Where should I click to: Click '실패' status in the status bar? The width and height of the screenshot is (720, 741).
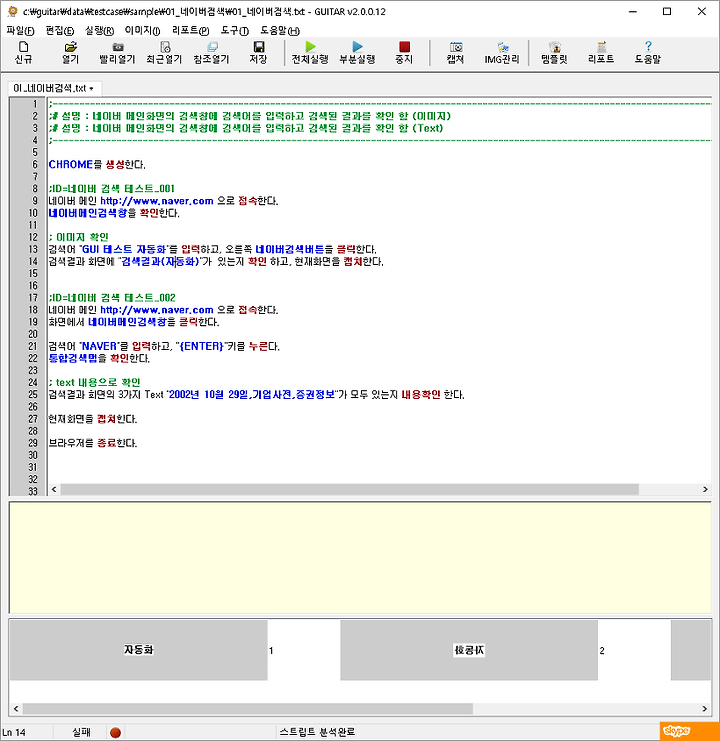(x=81, y=732)
